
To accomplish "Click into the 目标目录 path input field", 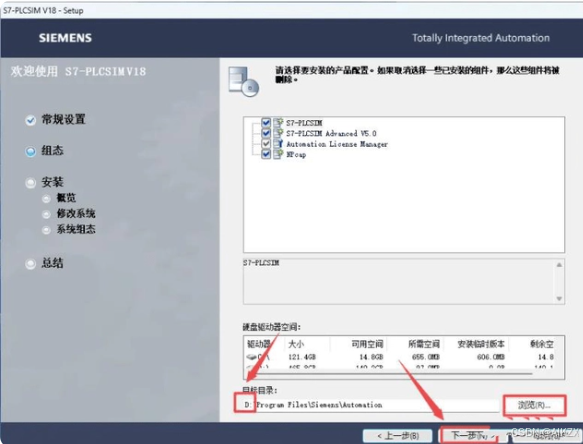I will coord(370,405).
